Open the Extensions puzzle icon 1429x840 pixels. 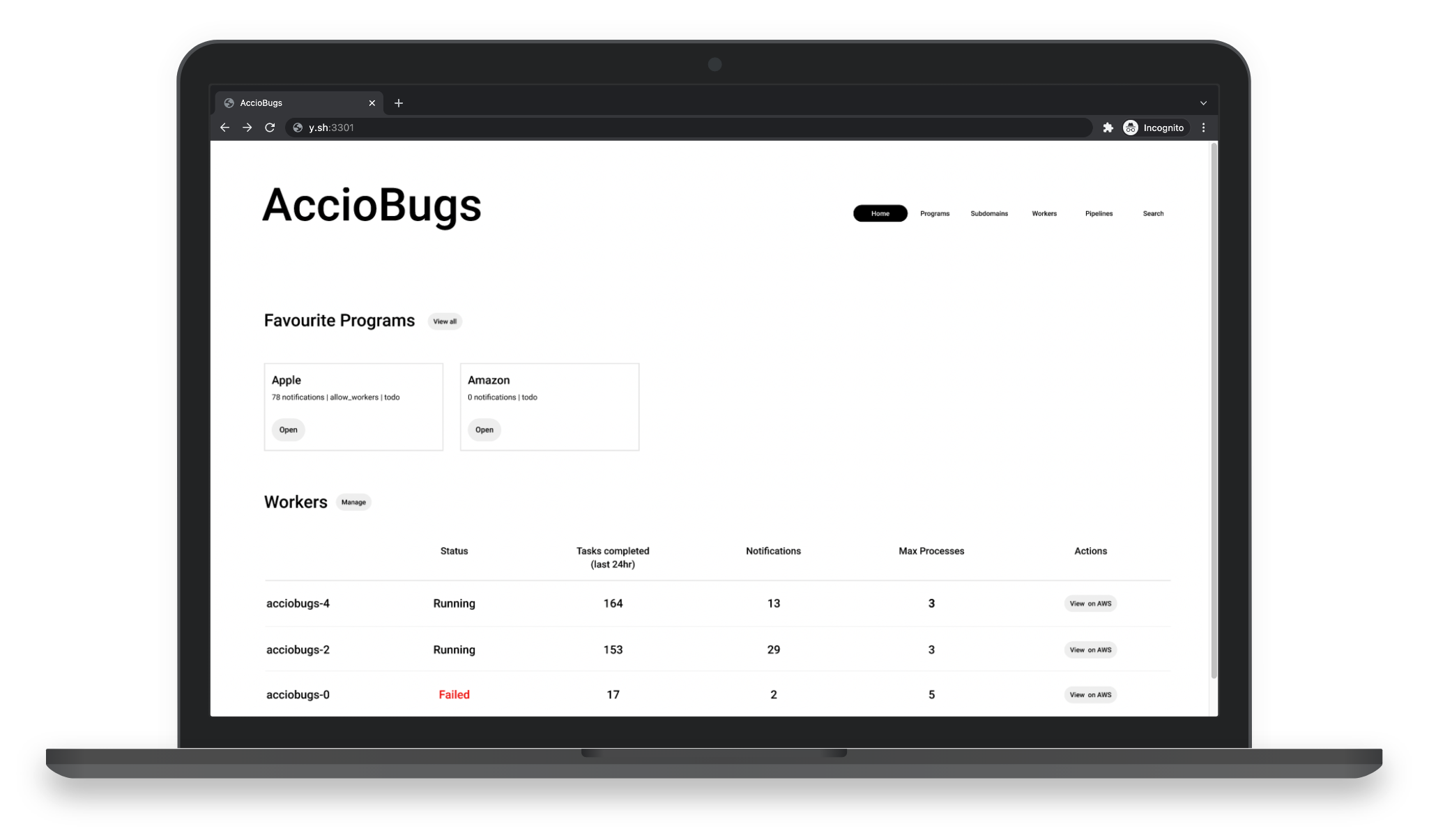(1108, 128)
